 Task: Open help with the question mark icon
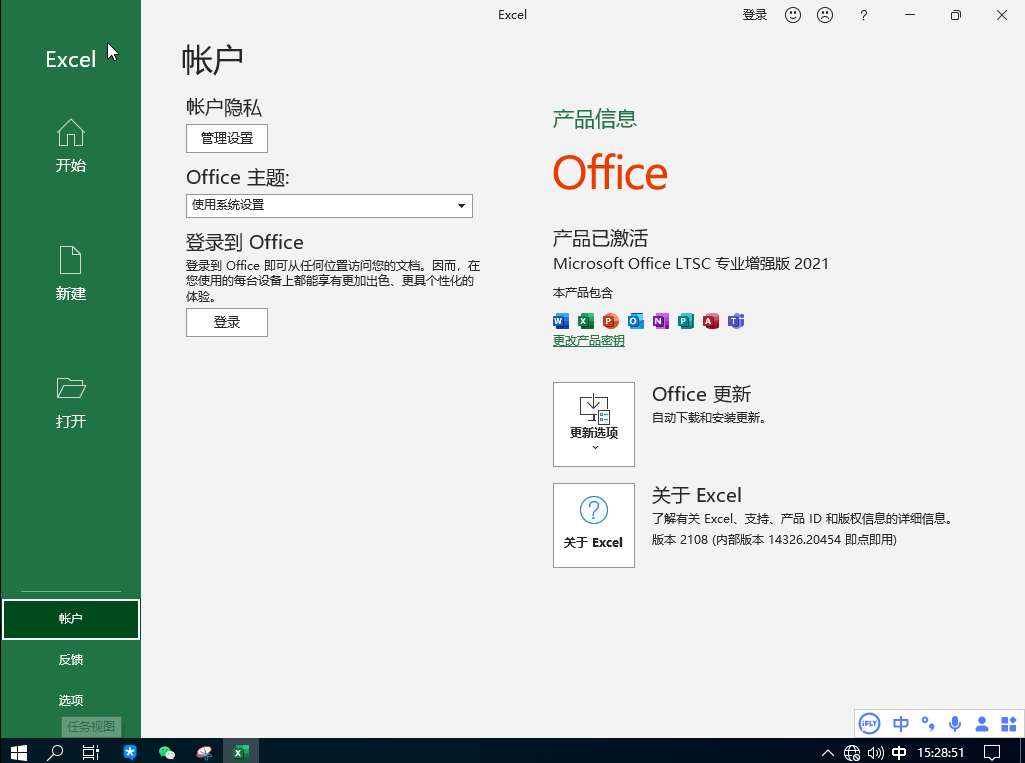pos(864,15)
